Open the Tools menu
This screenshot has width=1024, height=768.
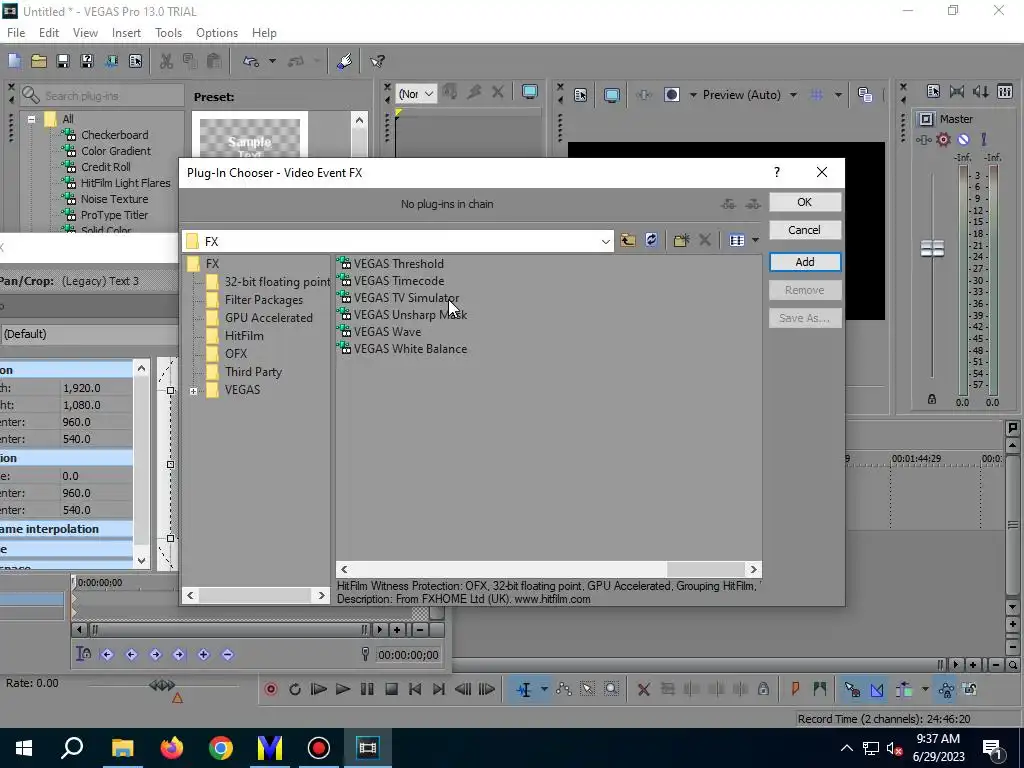[x=168, y=33]
